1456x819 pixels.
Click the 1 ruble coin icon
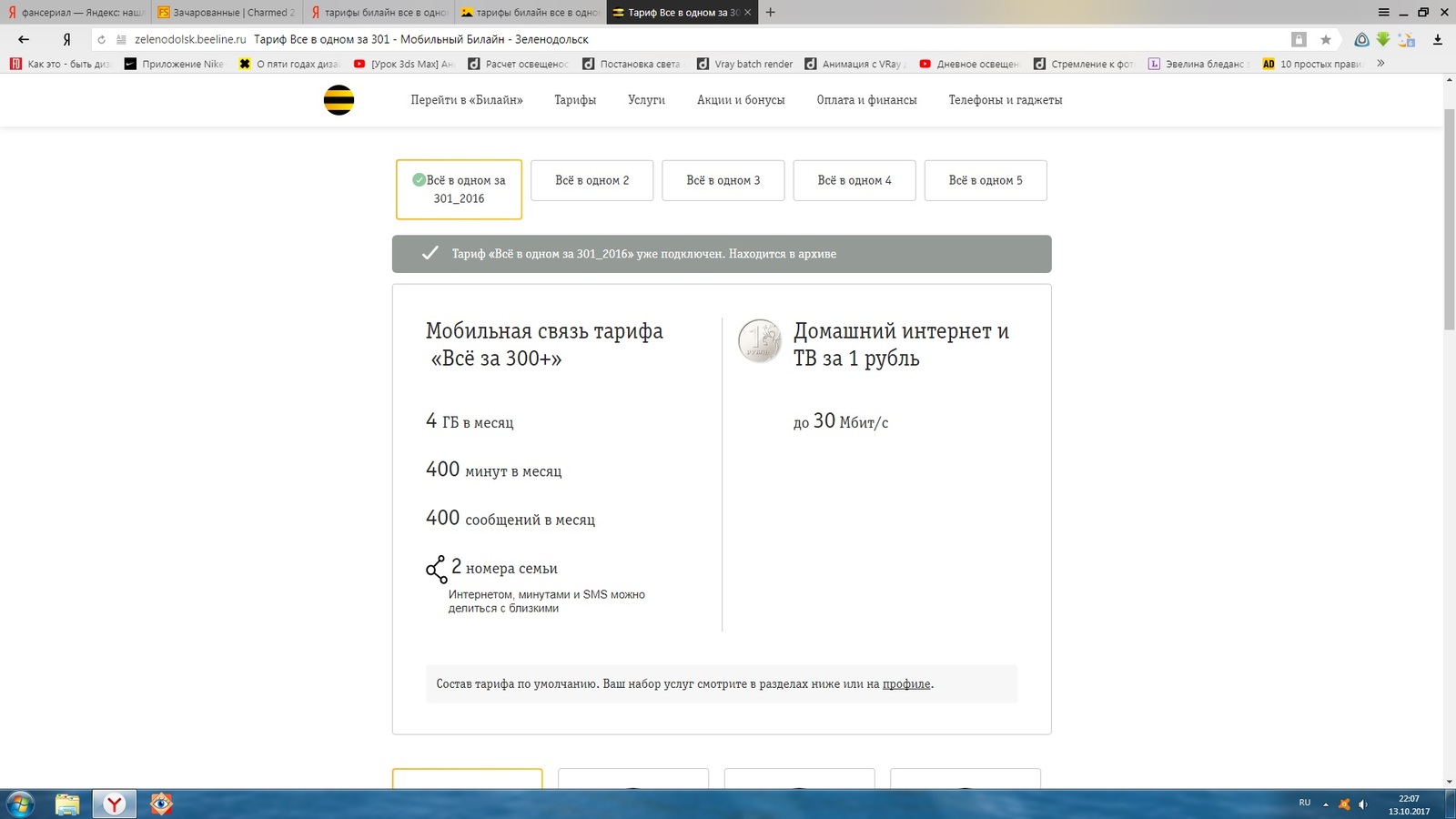coord(760,341)
